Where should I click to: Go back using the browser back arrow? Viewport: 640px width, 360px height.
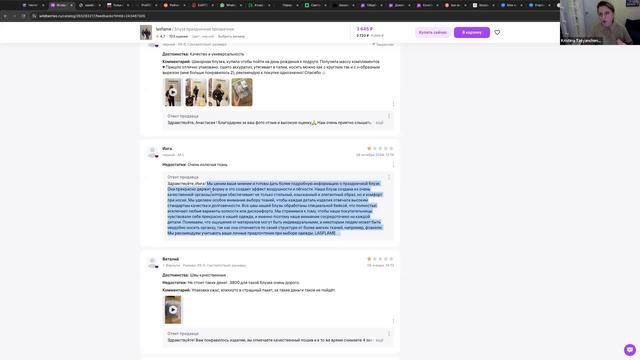coord(5,16)
